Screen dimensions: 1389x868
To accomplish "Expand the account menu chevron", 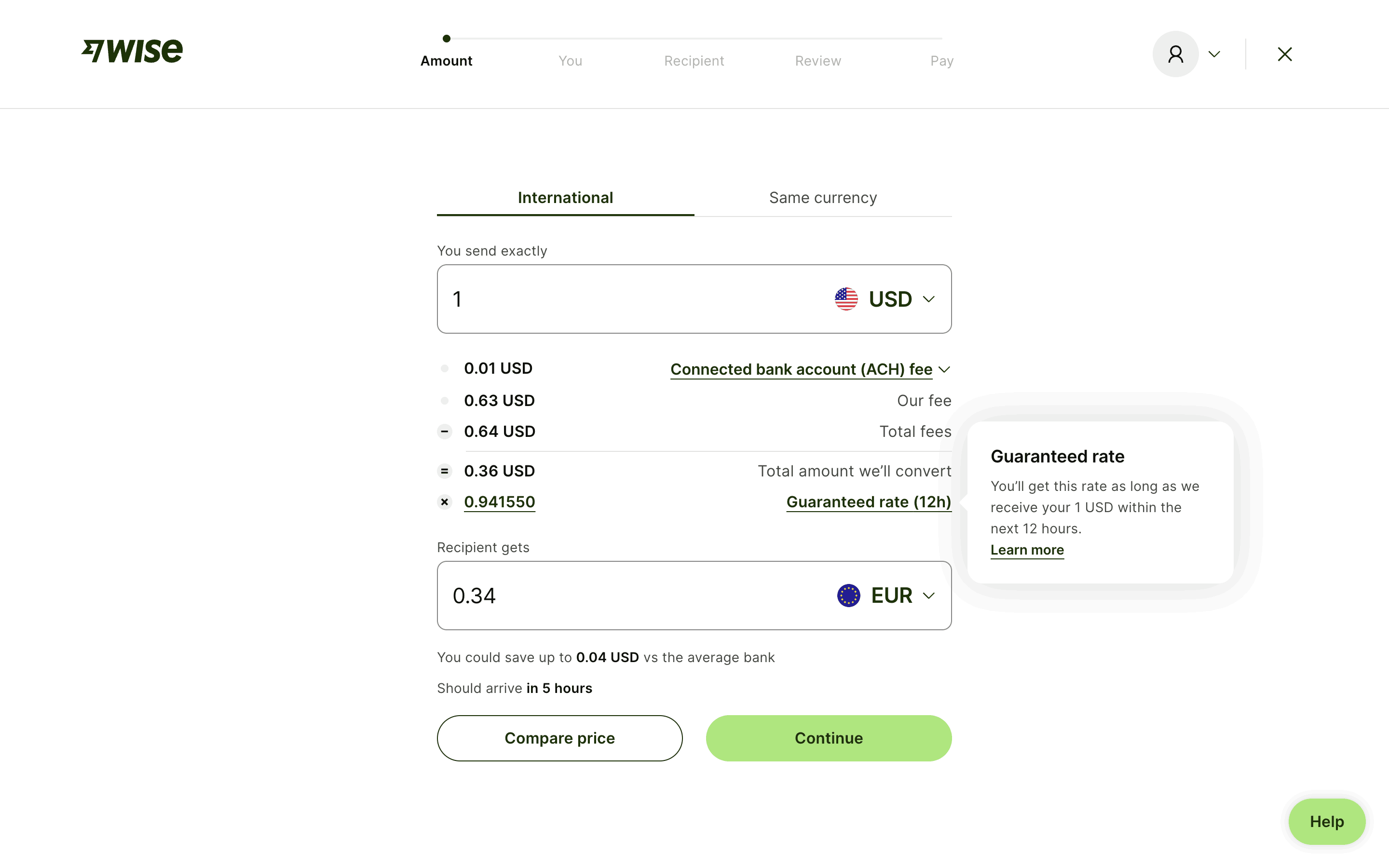I will point(1214,54).
